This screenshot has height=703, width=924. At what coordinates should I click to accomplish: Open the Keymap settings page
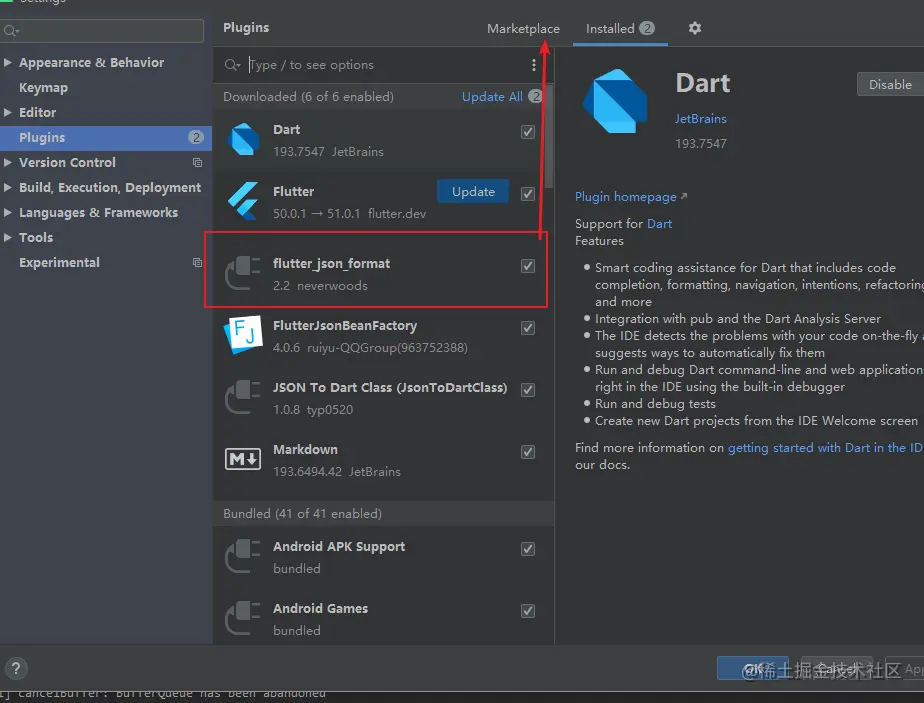pyautogui.click(x=43, y=87)
